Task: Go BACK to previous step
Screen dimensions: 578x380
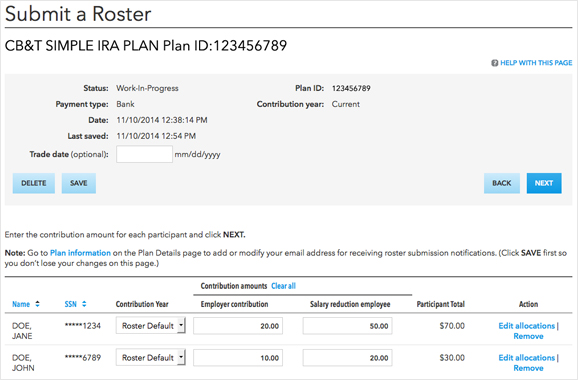Action: (502, 183)
